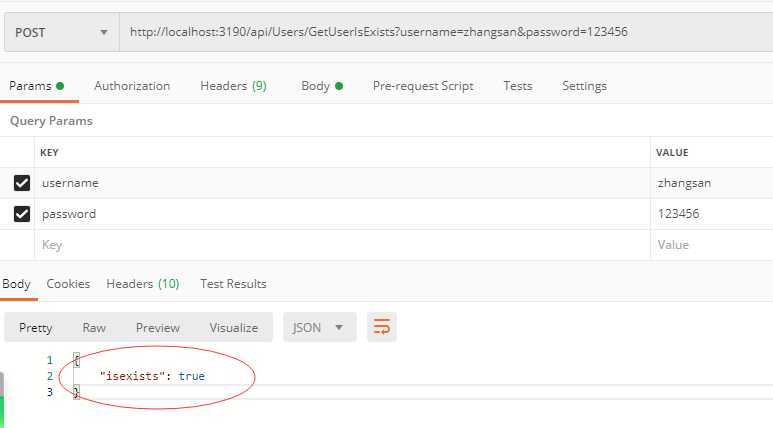Image resolution: width=773 pixels, height=428 pixels.
Task: Select the Preview view button
Action: (158, 328)
